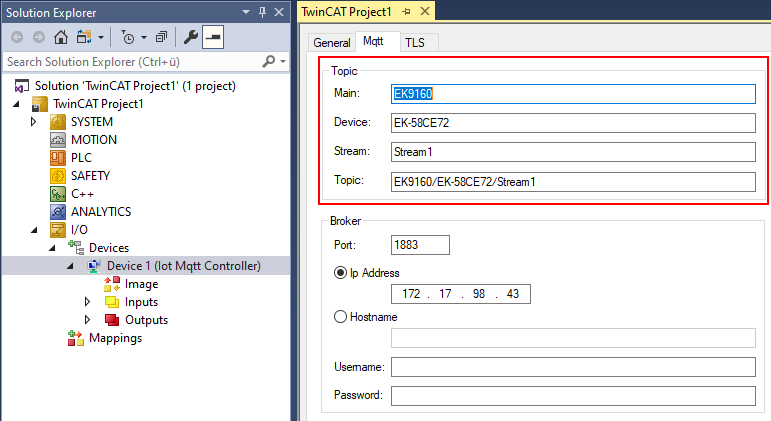Click the IP address field 172.17.98.43
Viewport: 771px width, 421px height.
click(x=461, y=294)
